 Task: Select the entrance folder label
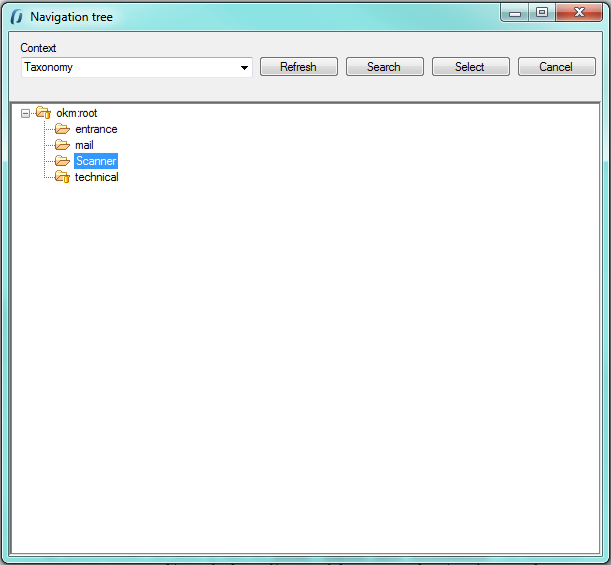[96, 129]
